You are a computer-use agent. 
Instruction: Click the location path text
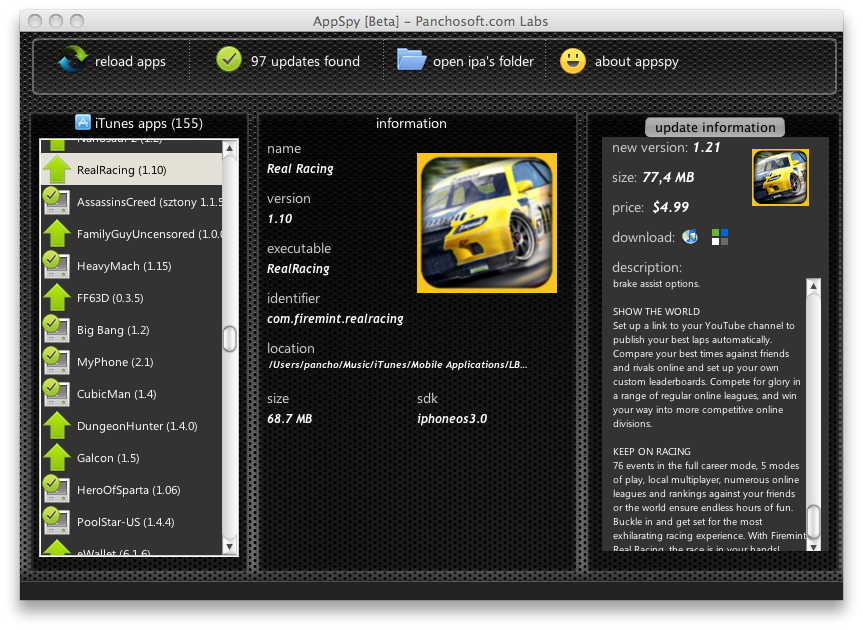[397, 364]
